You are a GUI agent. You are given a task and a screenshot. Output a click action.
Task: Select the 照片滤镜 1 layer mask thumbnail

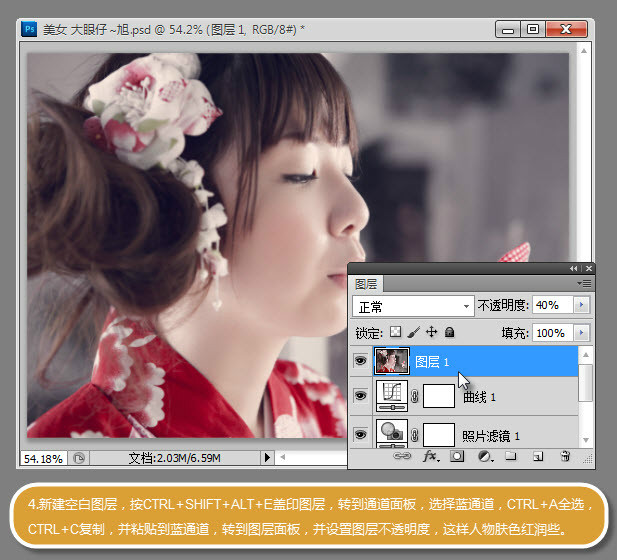coord(439,434)
